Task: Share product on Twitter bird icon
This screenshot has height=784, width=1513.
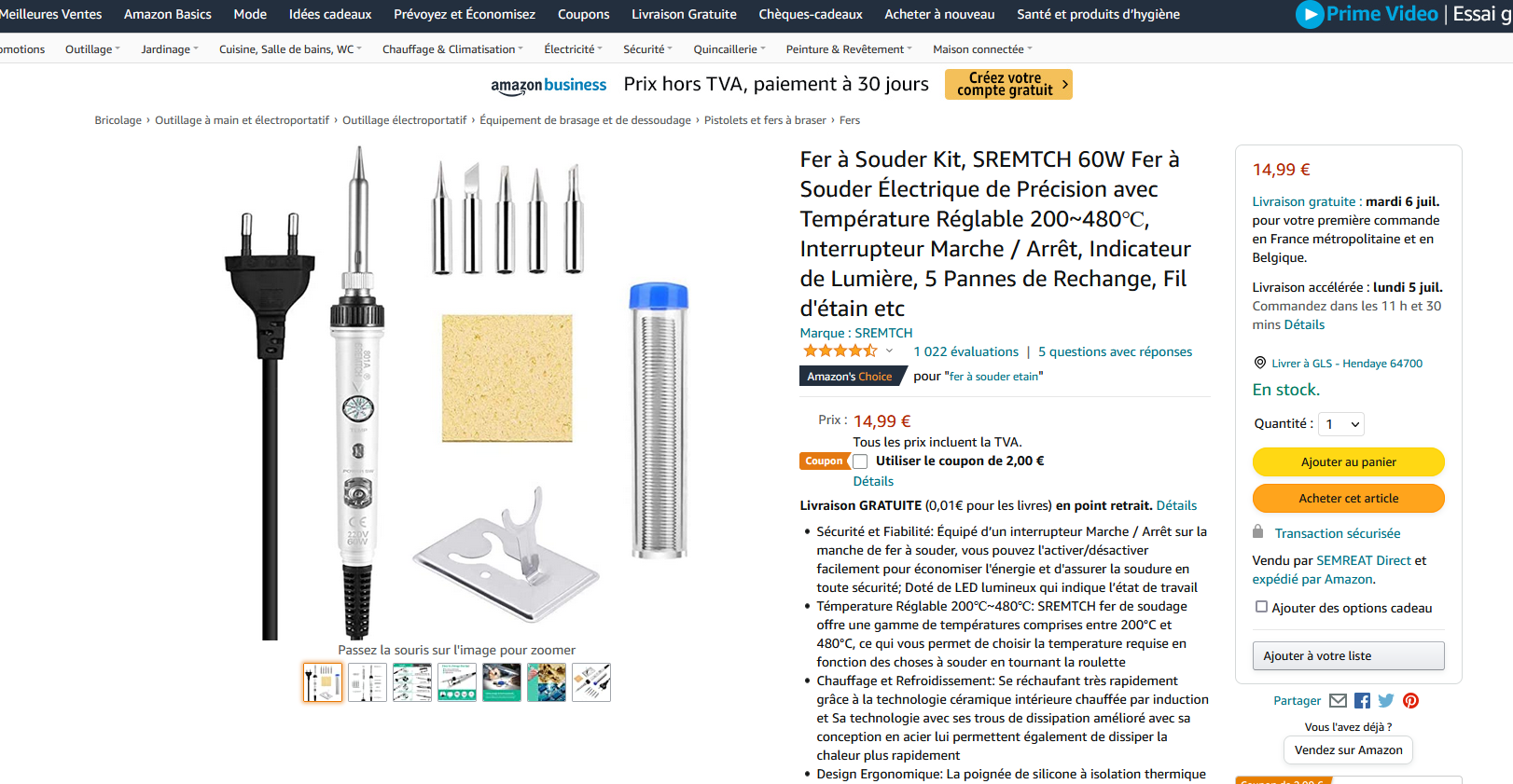Action: [x=1386, y=701]
